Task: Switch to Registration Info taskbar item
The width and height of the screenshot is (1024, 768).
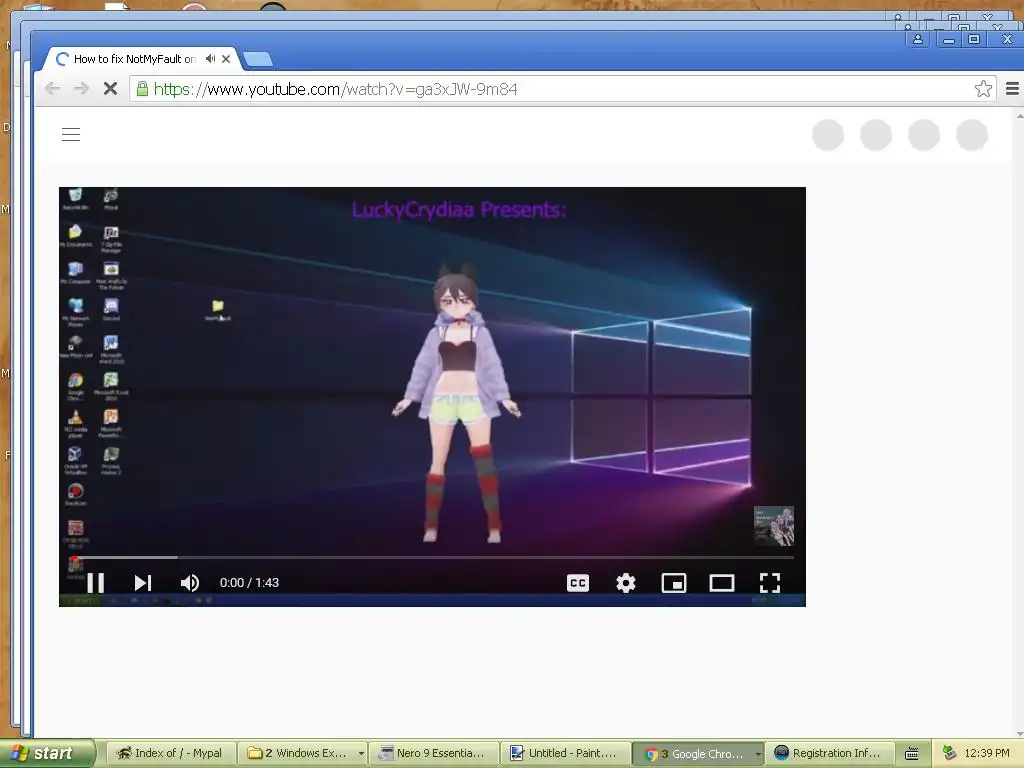Action: coord(829,753)
